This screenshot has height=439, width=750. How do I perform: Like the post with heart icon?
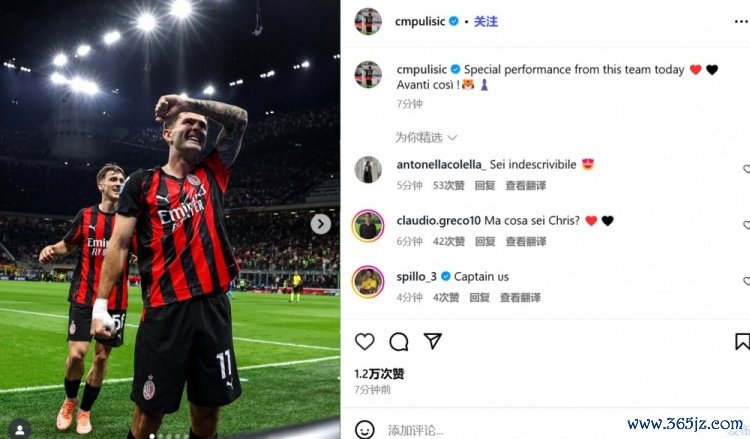coord(364,341)
